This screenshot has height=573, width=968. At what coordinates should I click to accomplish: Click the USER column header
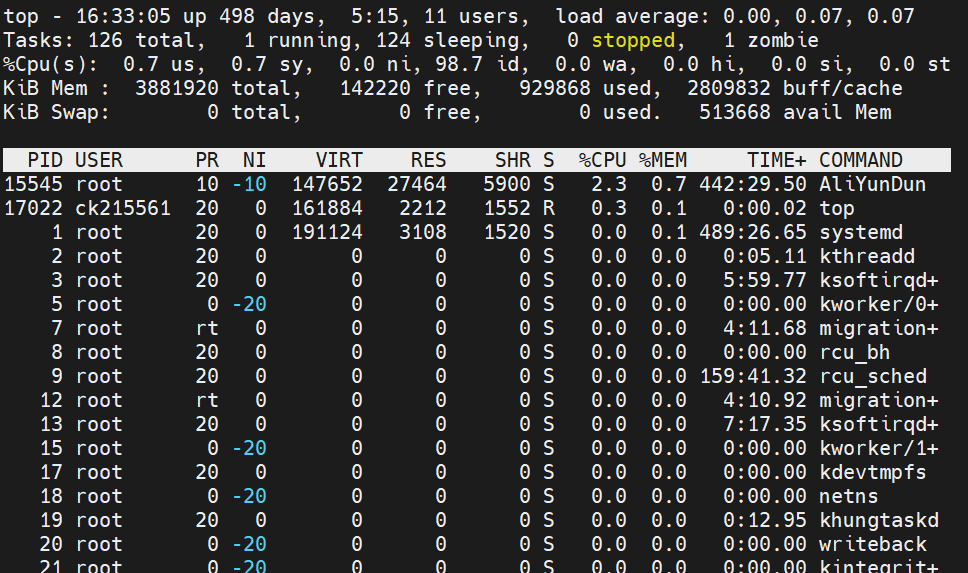tap(99, 160)
